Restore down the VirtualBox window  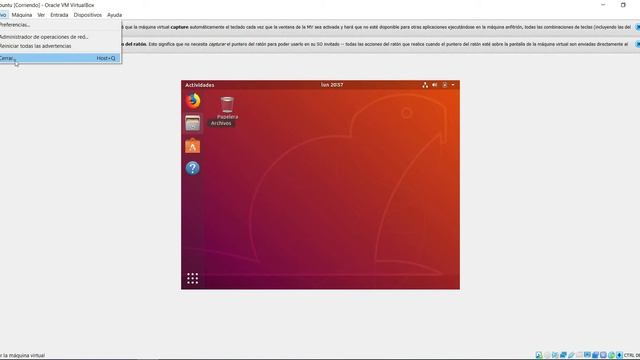coord(623,5)
